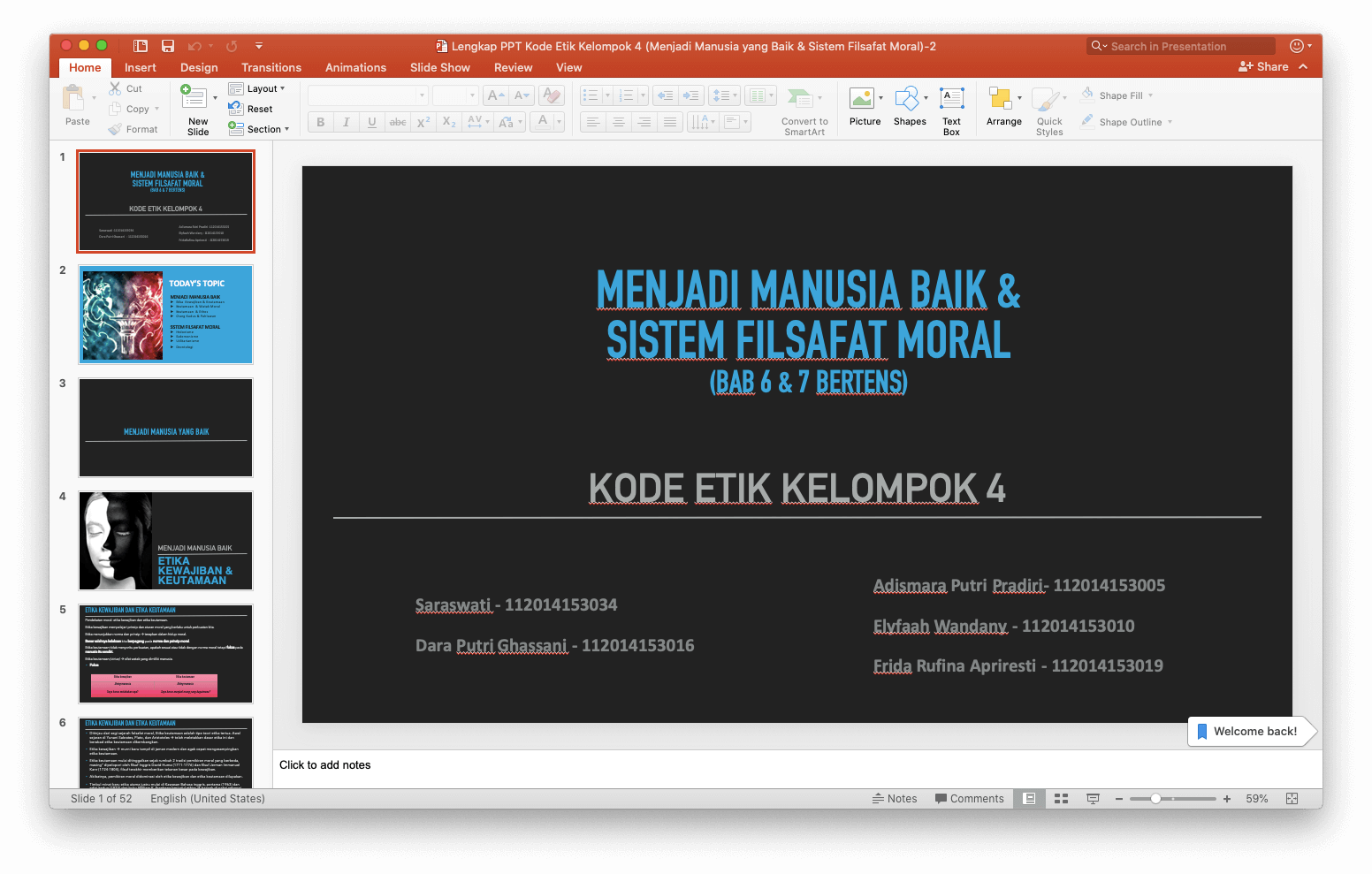Click the Undo arrow icon
Viewport: 1372px width, 874px height.
[194, 46]
